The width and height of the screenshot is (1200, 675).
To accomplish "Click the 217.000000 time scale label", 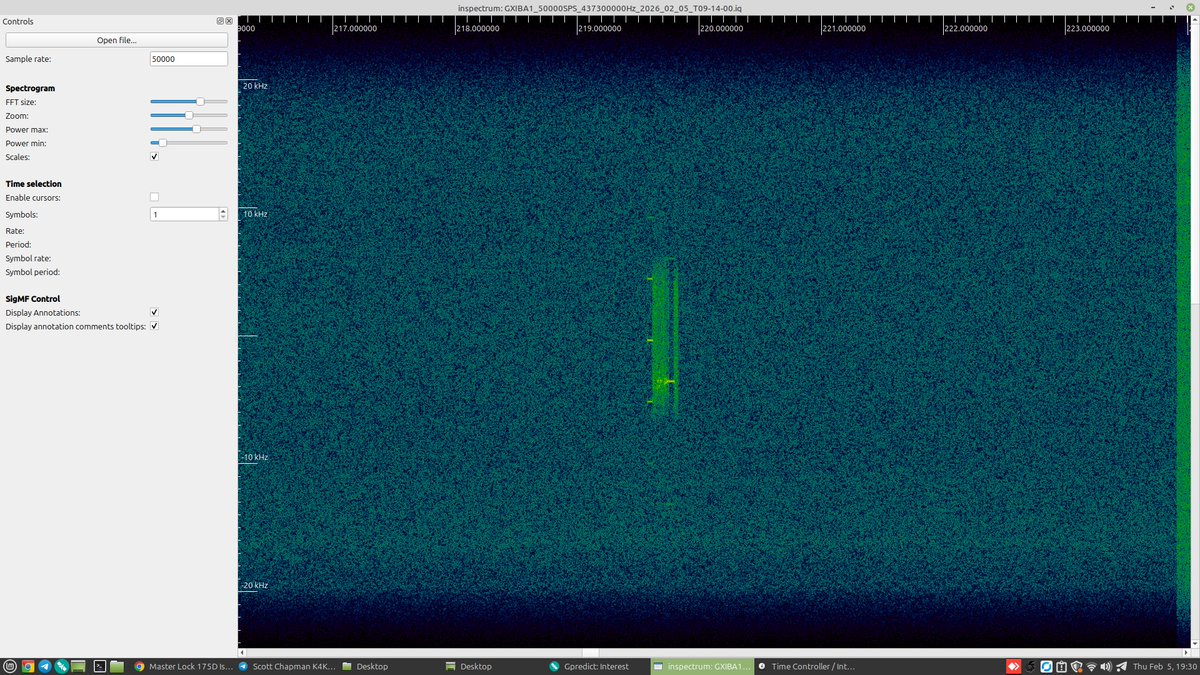I will point(355,28).
